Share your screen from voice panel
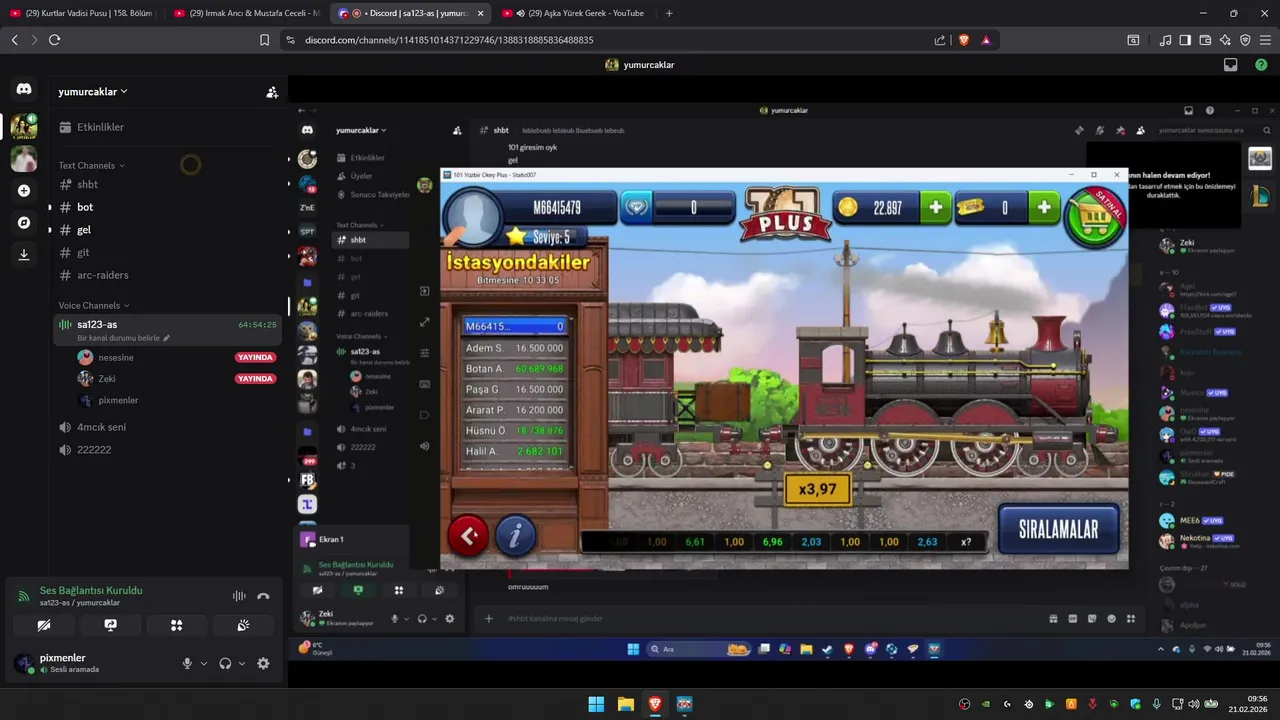 coord(110,625)
